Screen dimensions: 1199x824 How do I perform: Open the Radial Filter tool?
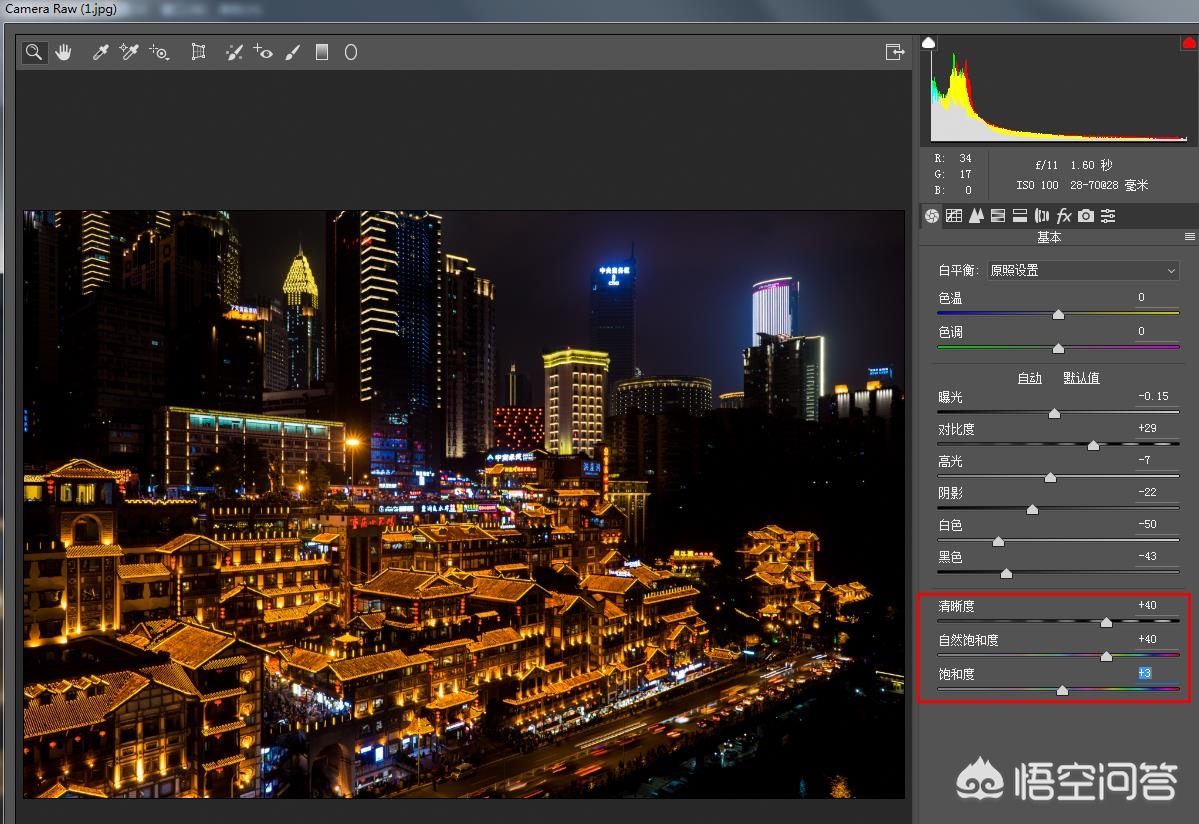tap(351, 52)
